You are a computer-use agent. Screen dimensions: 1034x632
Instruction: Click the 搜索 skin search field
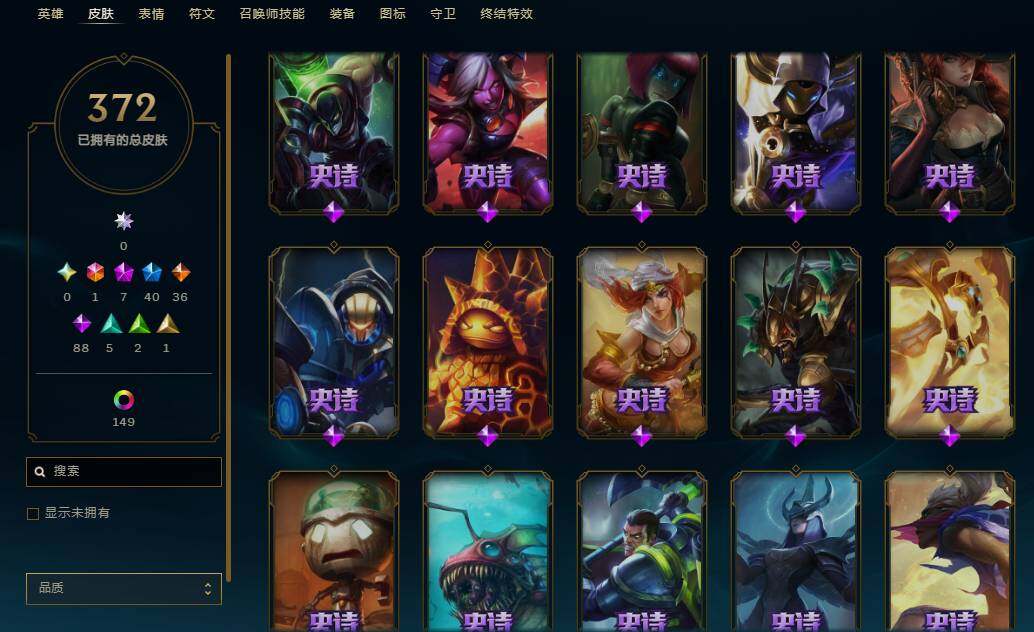click(x=124, y=472)
